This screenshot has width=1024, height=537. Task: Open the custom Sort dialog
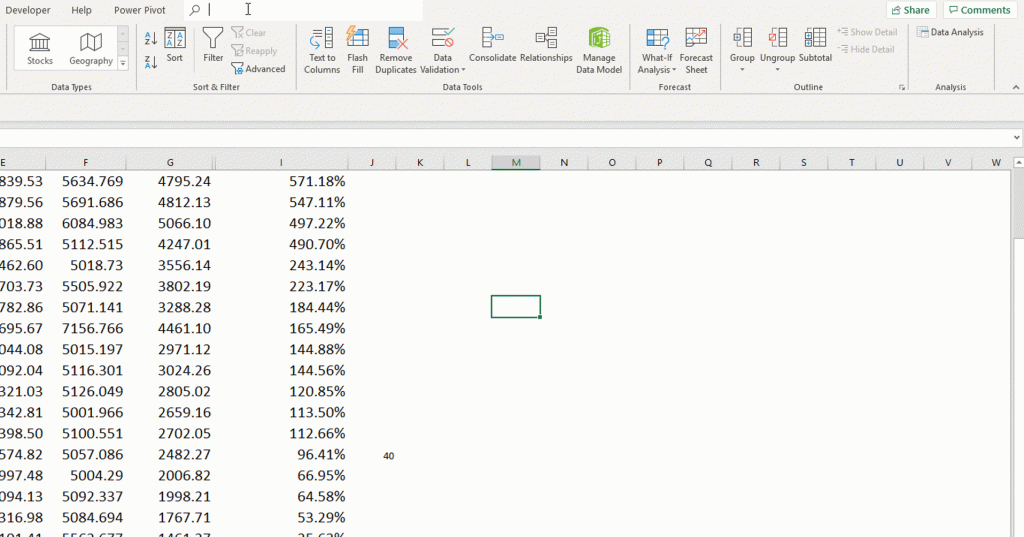(x=174, y=45)
